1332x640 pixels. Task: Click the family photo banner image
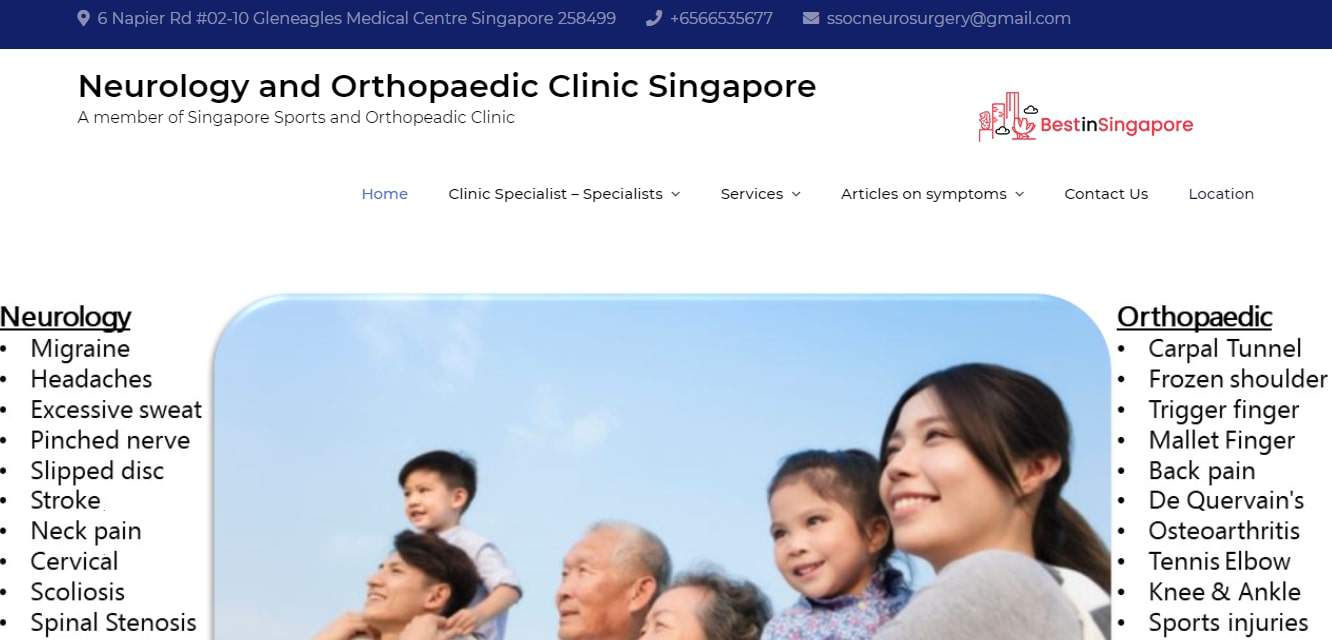pyautogui.click(x=660, y=467)
